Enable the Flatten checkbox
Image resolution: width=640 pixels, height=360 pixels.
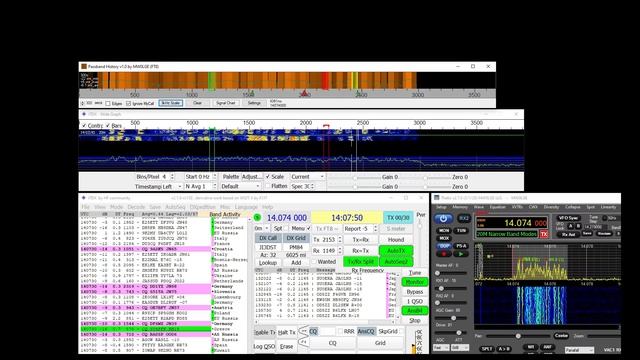268,186
